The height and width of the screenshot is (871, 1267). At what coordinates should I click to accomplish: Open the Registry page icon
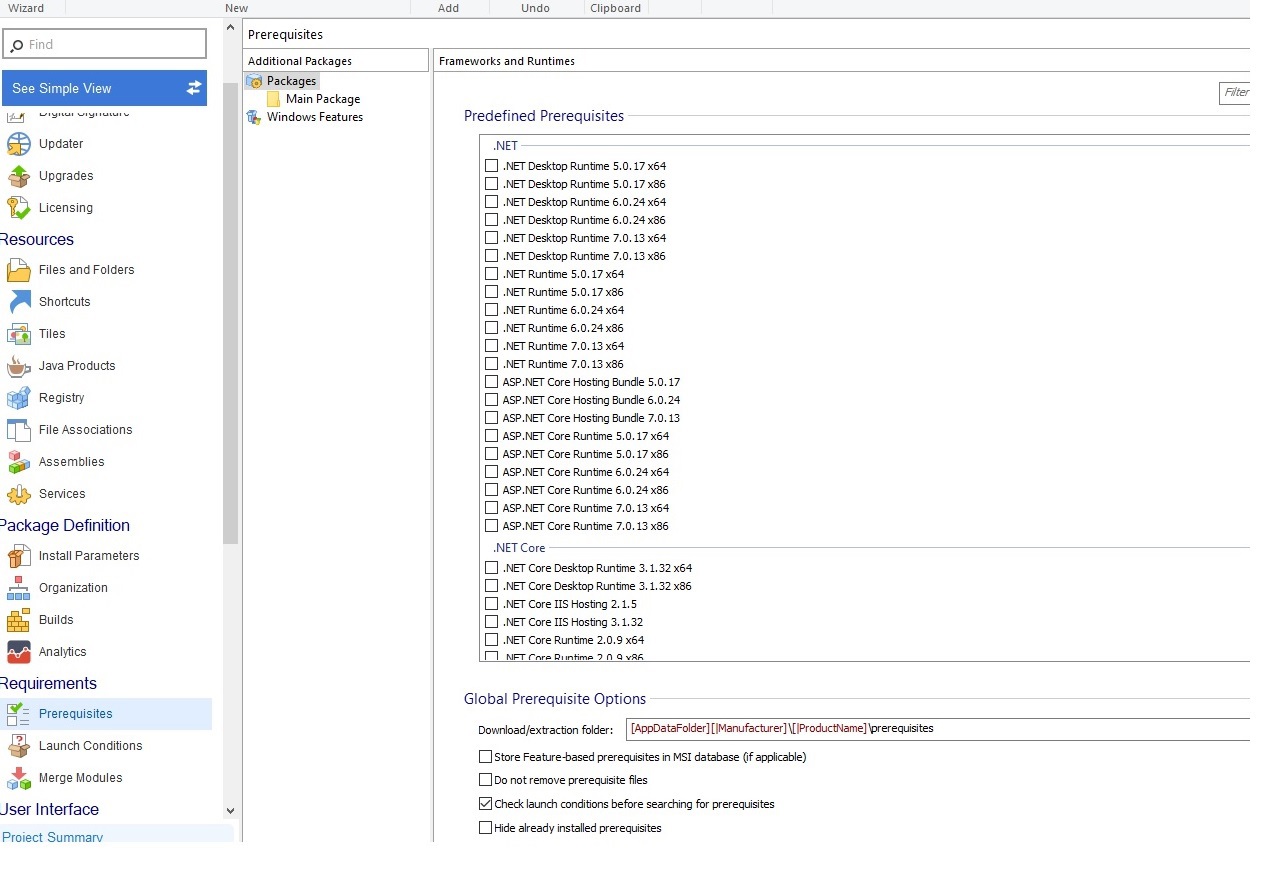pyautogui.click(x=19, y=398)
